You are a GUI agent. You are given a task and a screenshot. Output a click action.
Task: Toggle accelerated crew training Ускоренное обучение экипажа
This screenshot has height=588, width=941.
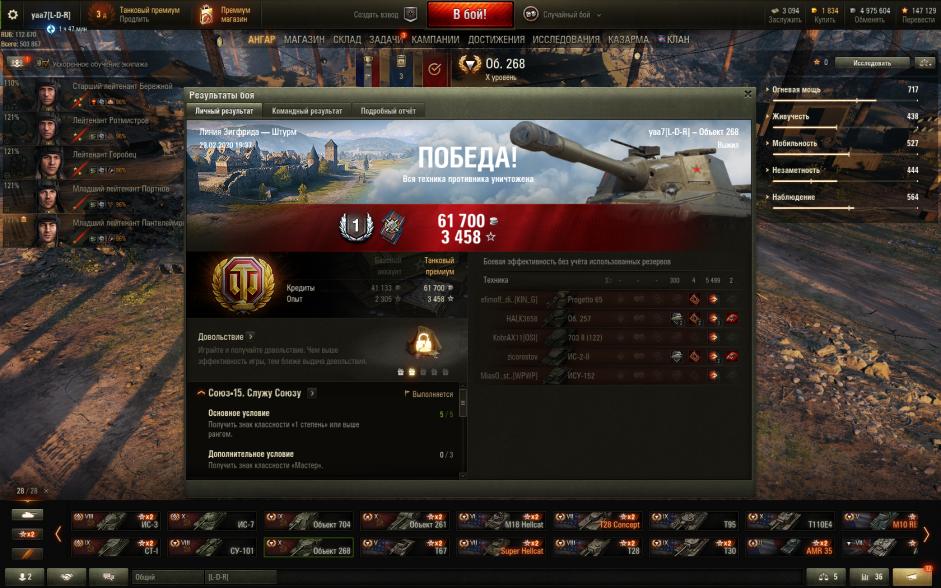pos(92,64)
